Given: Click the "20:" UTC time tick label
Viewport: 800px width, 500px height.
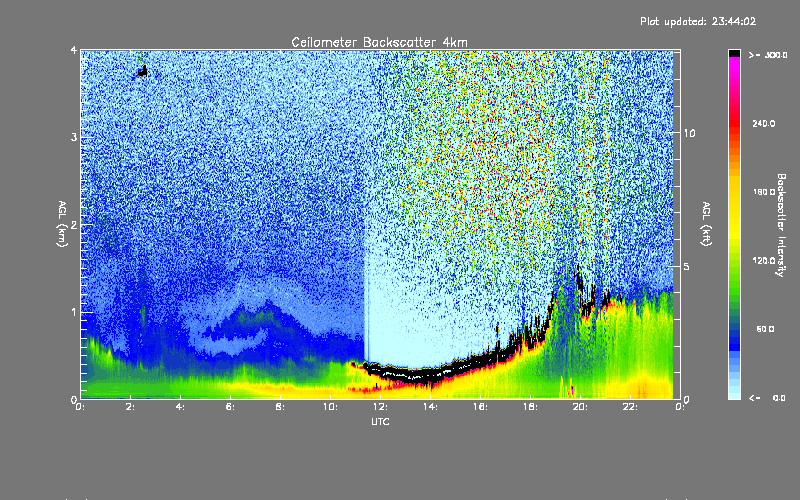Looking at the screenshot, I should coord(581,407).
